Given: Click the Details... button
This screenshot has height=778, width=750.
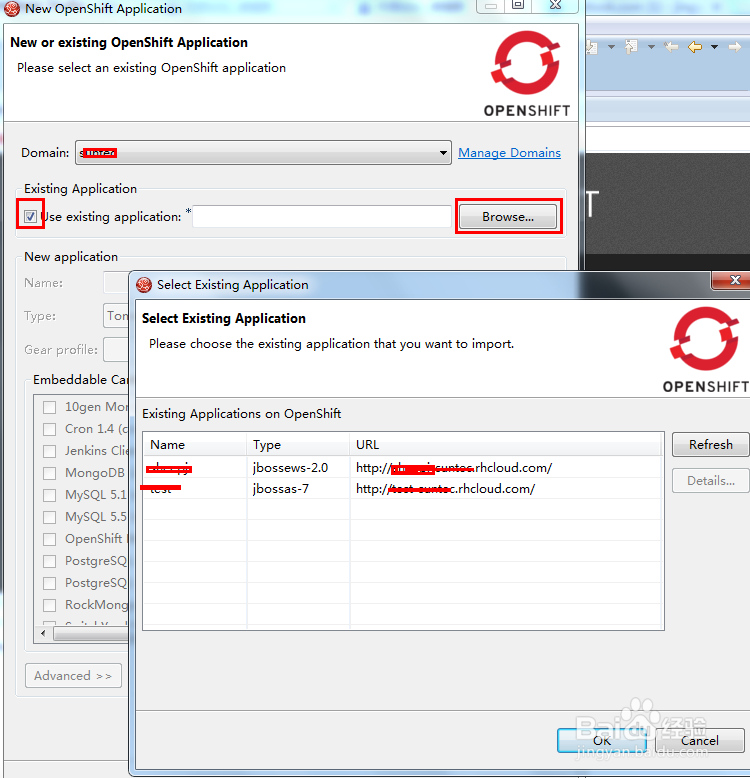Looking at the screenshot, I should pyautogui.click(x=710, y=480).
